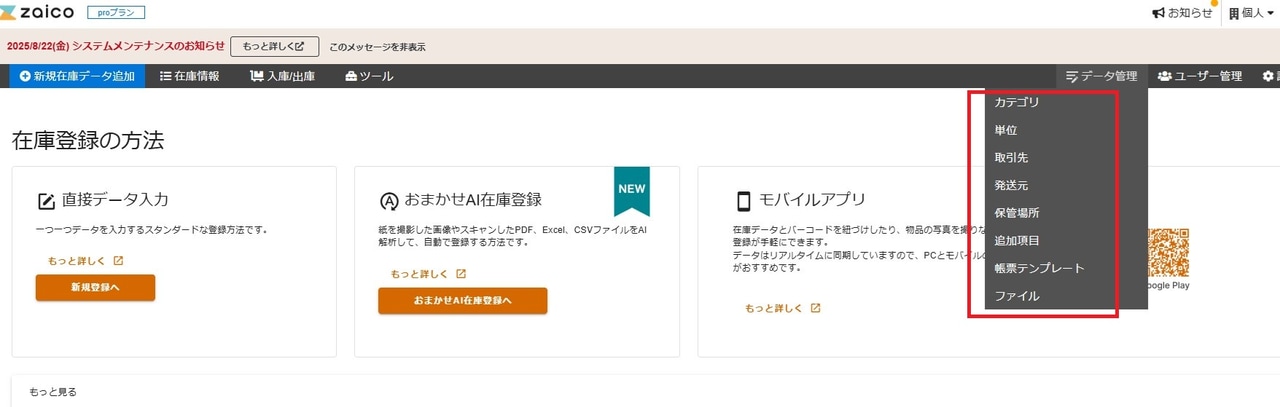Click the 直接データ入力 edit pencil icon
The height and width of the screenshot is (407, 1280).
46,201
